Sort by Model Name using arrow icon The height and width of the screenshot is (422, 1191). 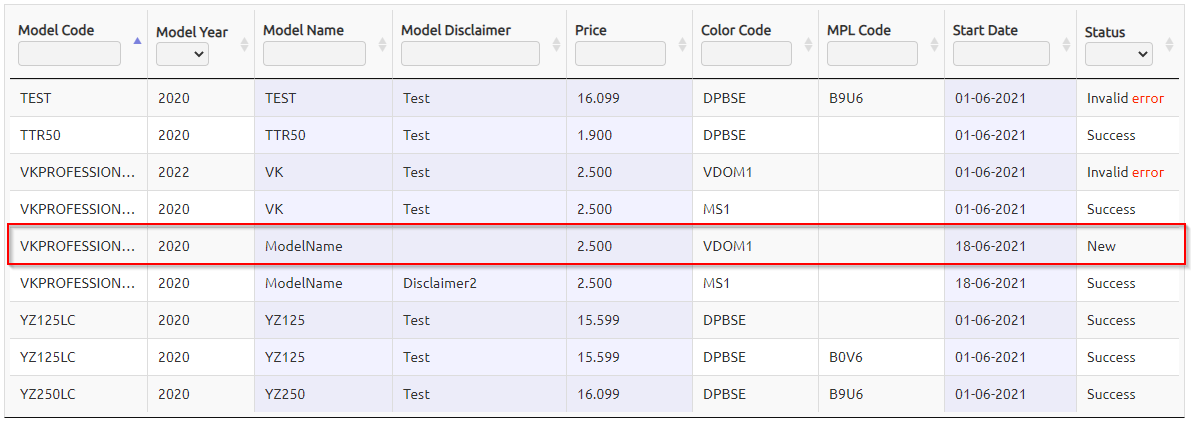382,45
